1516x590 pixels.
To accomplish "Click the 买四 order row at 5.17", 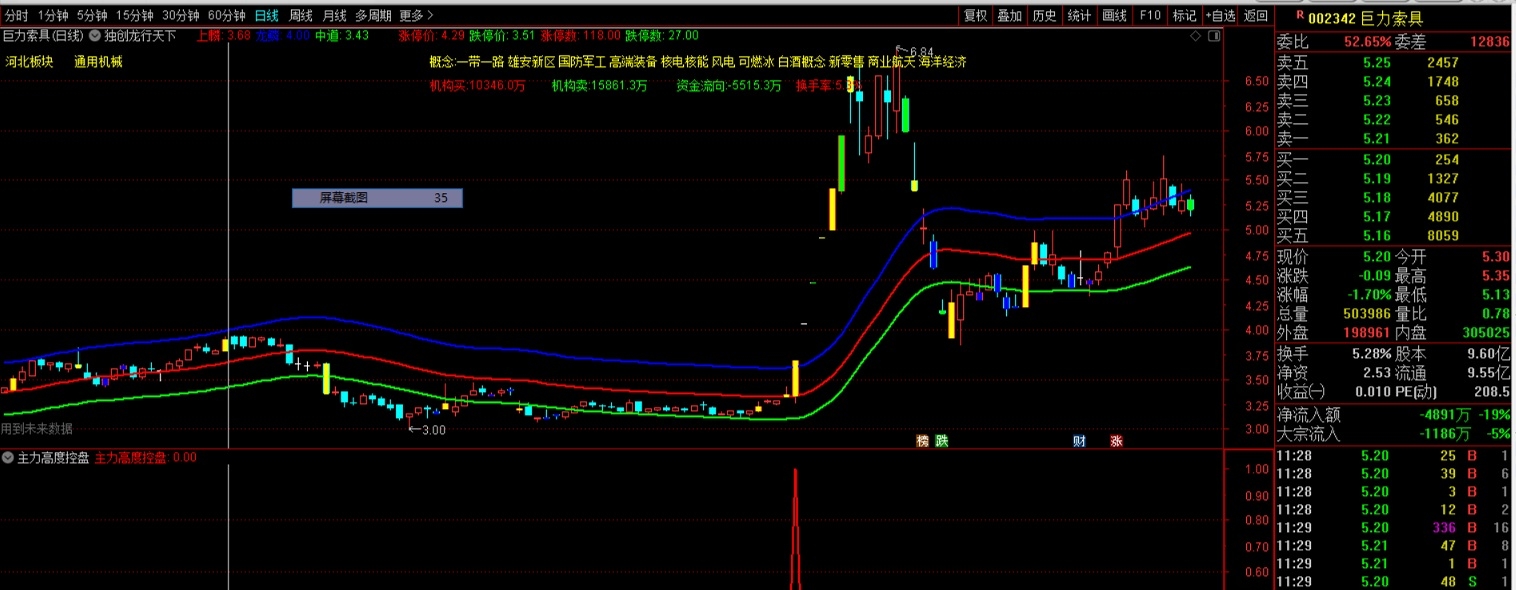I will click(1393, 217).
